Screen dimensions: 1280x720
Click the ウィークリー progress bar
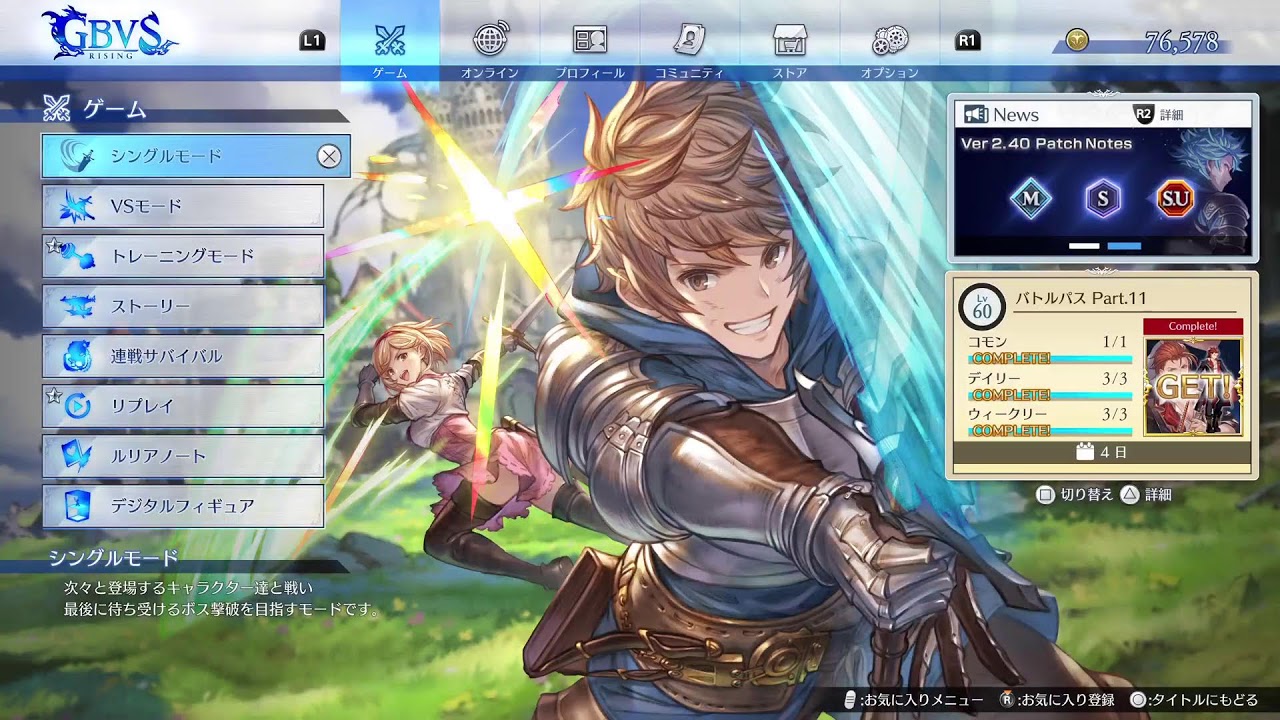[x=1050, y=431]
